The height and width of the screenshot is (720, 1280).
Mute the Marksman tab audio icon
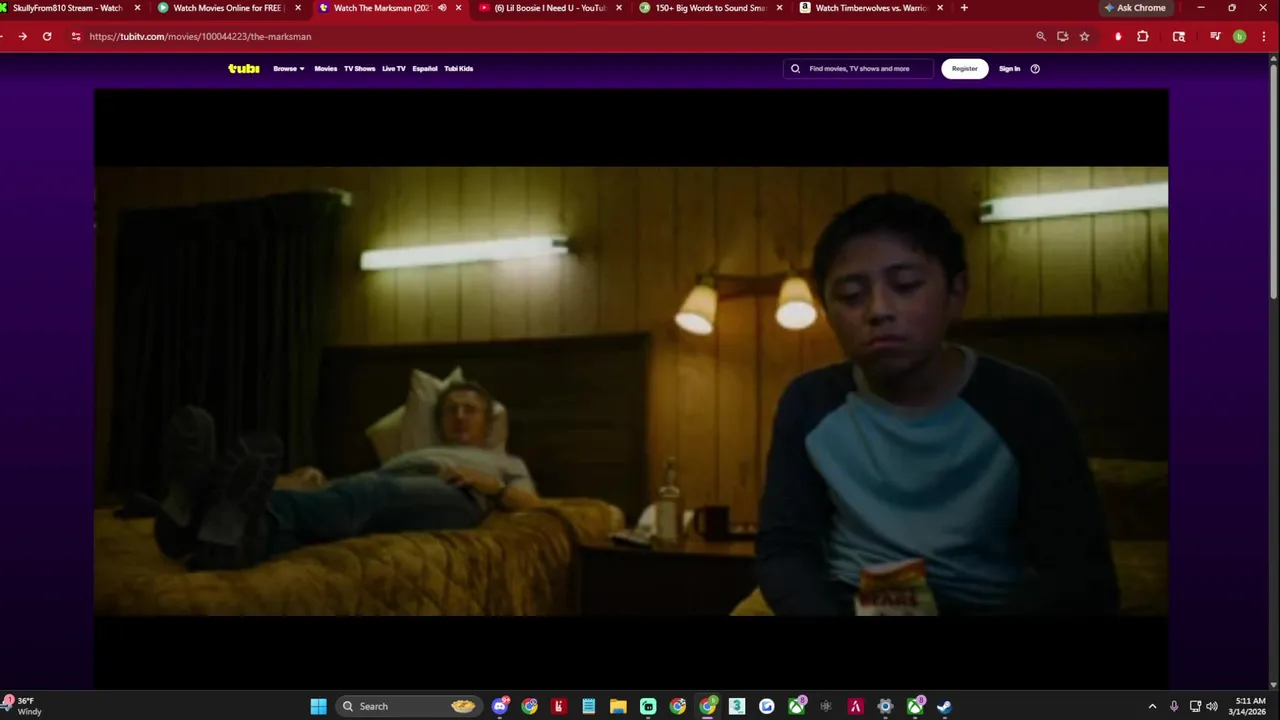[442, 8]
